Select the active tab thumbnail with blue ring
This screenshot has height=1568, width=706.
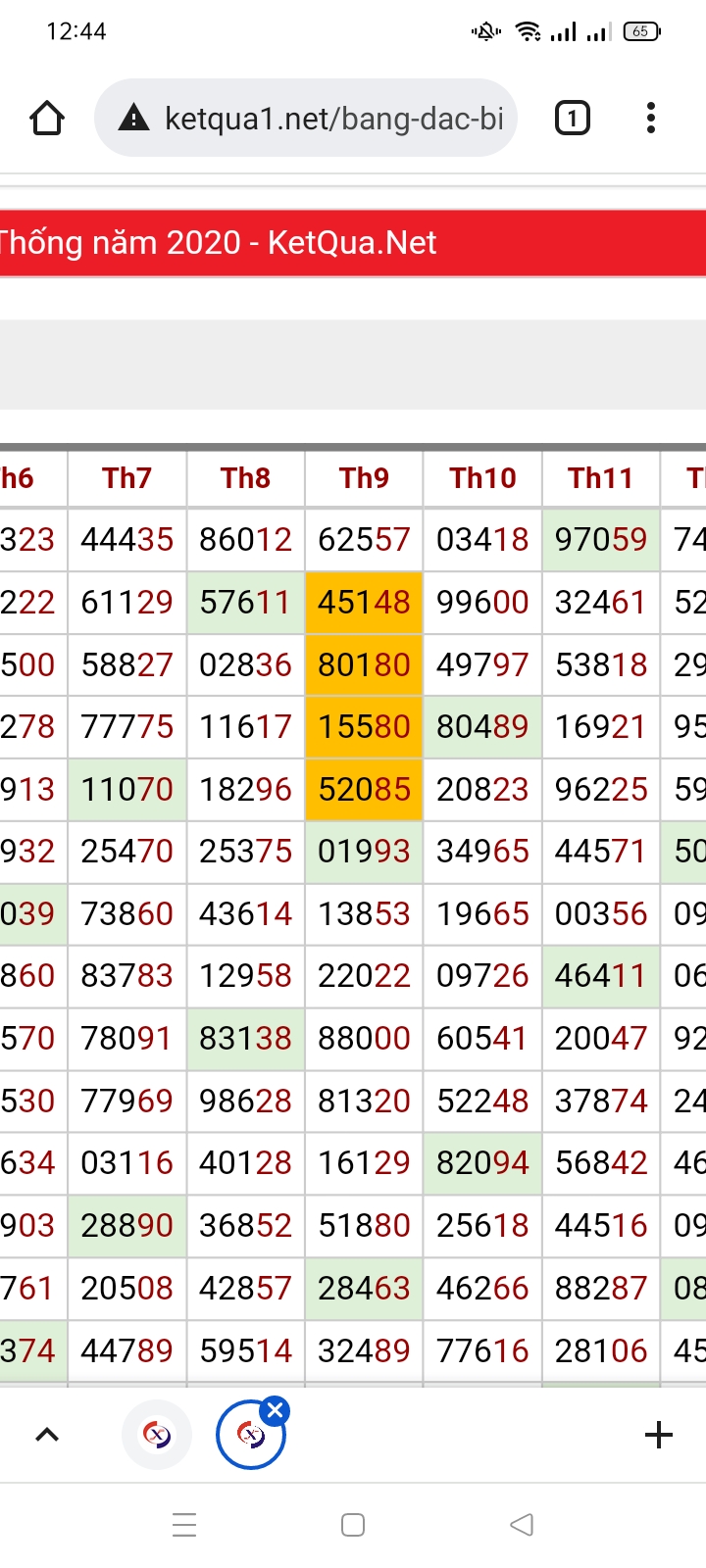[251, 1436]
